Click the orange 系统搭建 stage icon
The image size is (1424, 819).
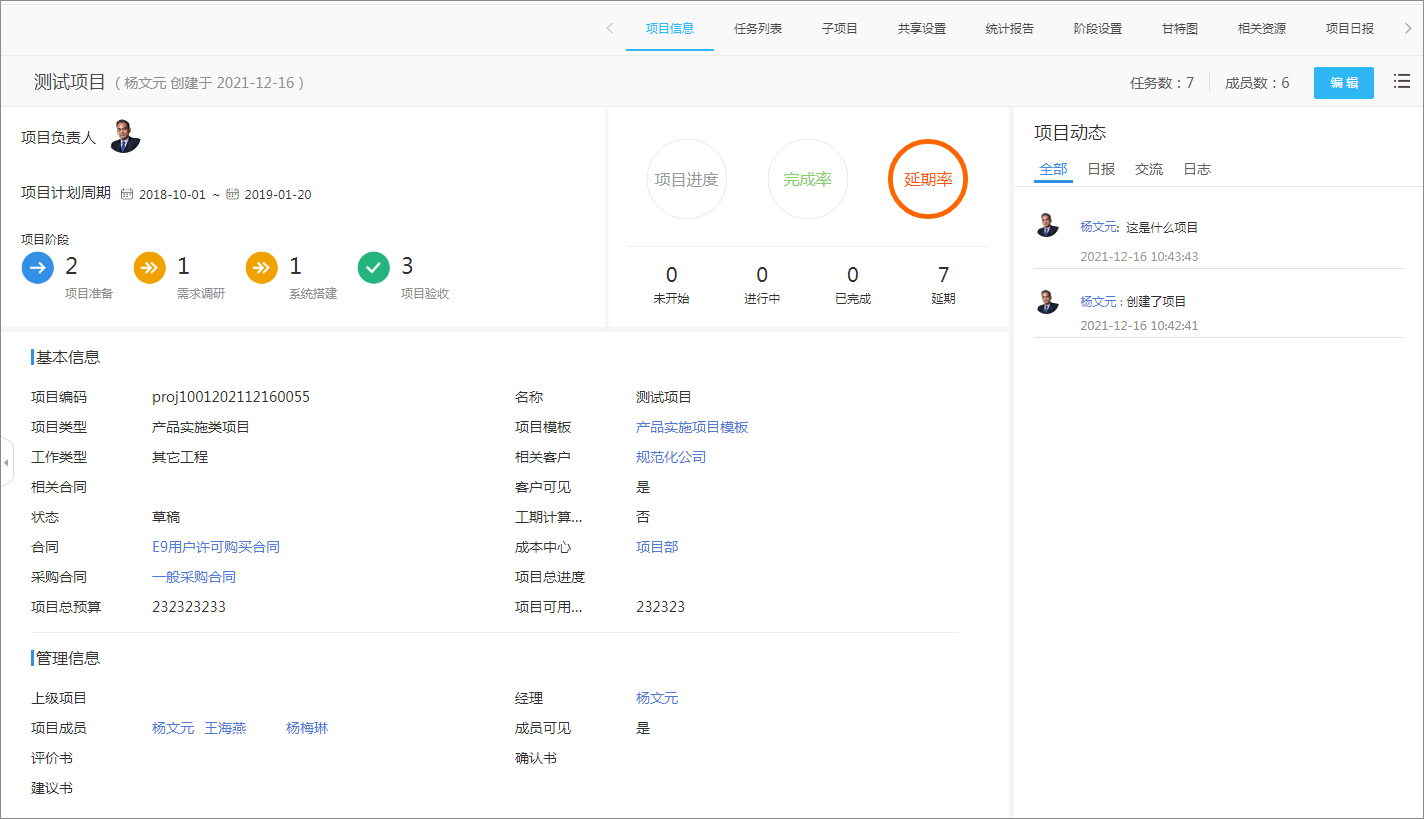point(261,268)
